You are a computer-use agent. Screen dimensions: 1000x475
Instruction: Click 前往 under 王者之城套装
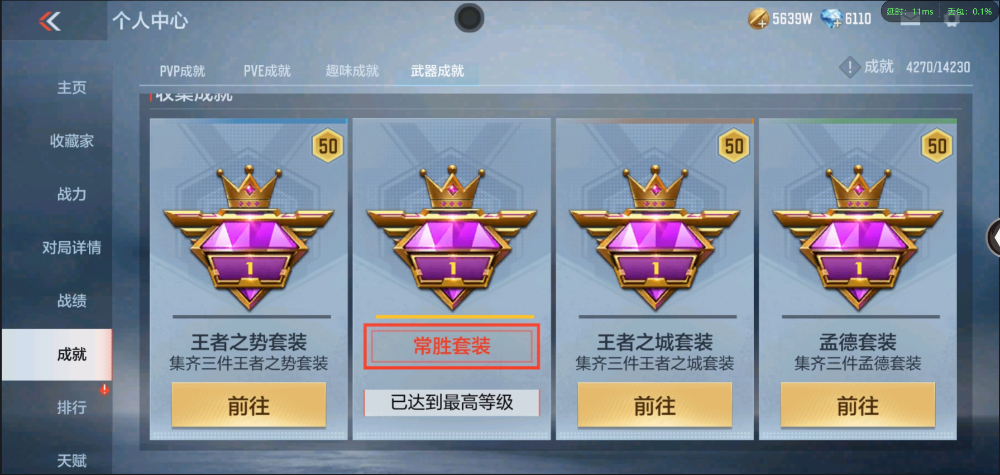point(655,405)
